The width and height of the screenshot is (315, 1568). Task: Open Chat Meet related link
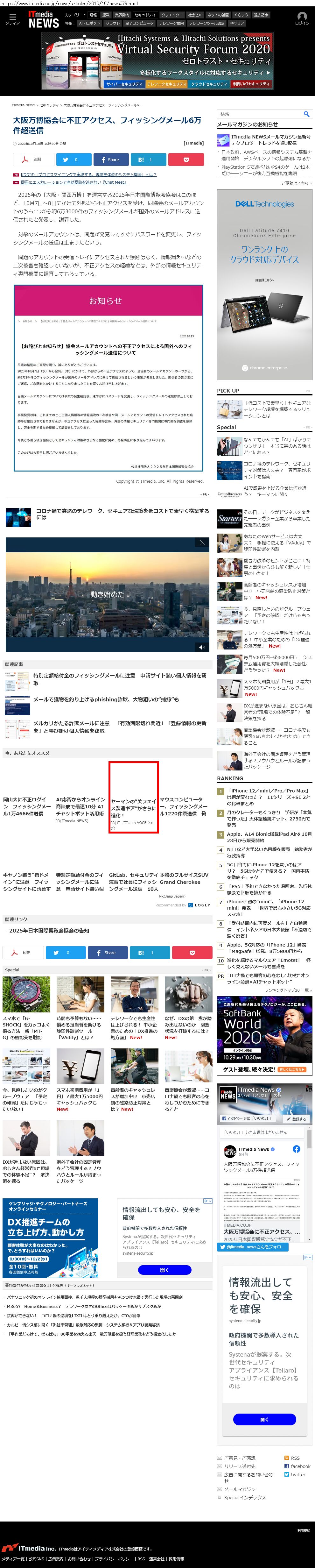click(73, 182)
